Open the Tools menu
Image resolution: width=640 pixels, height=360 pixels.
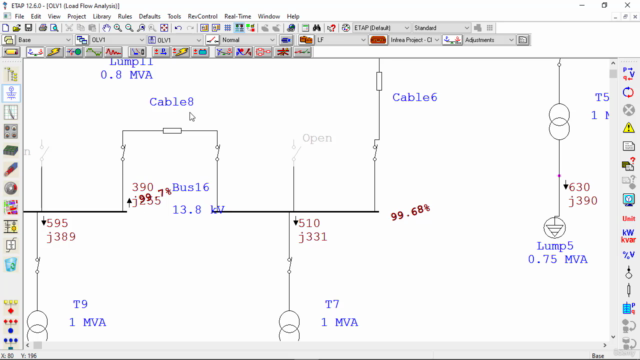174,16
